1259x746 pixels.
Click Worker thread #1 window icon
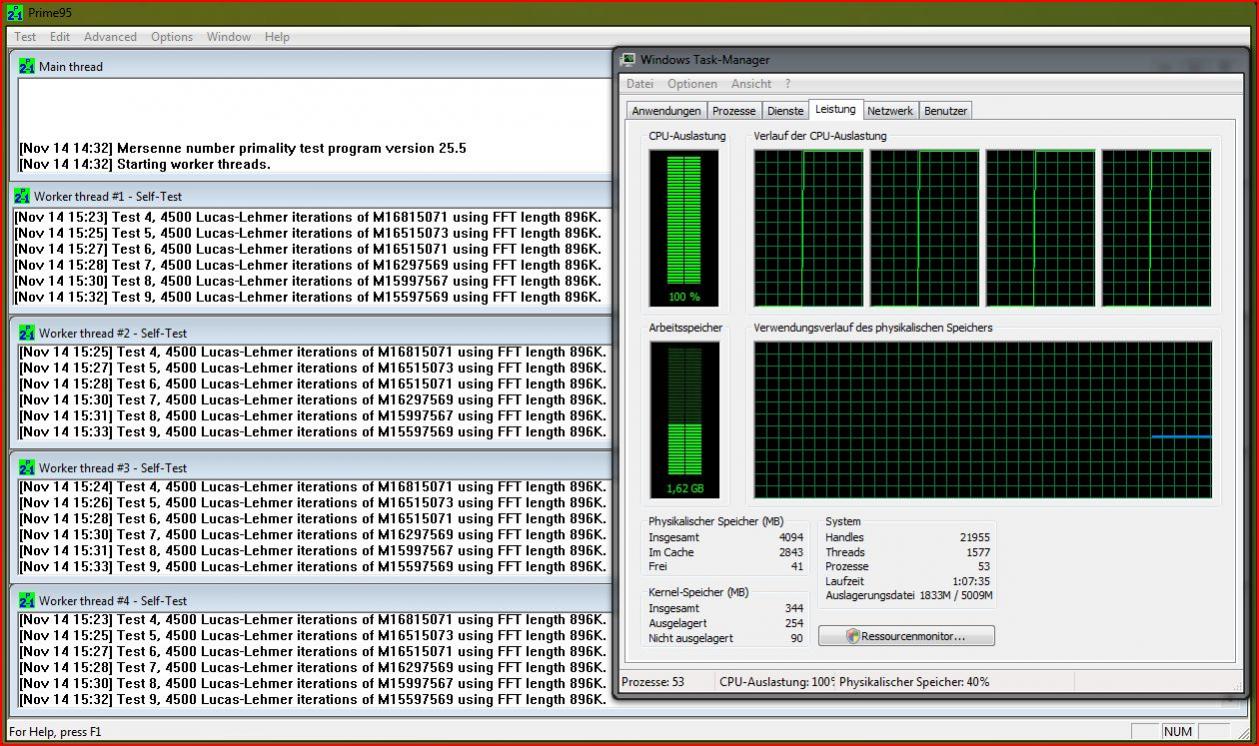point(22,196)
